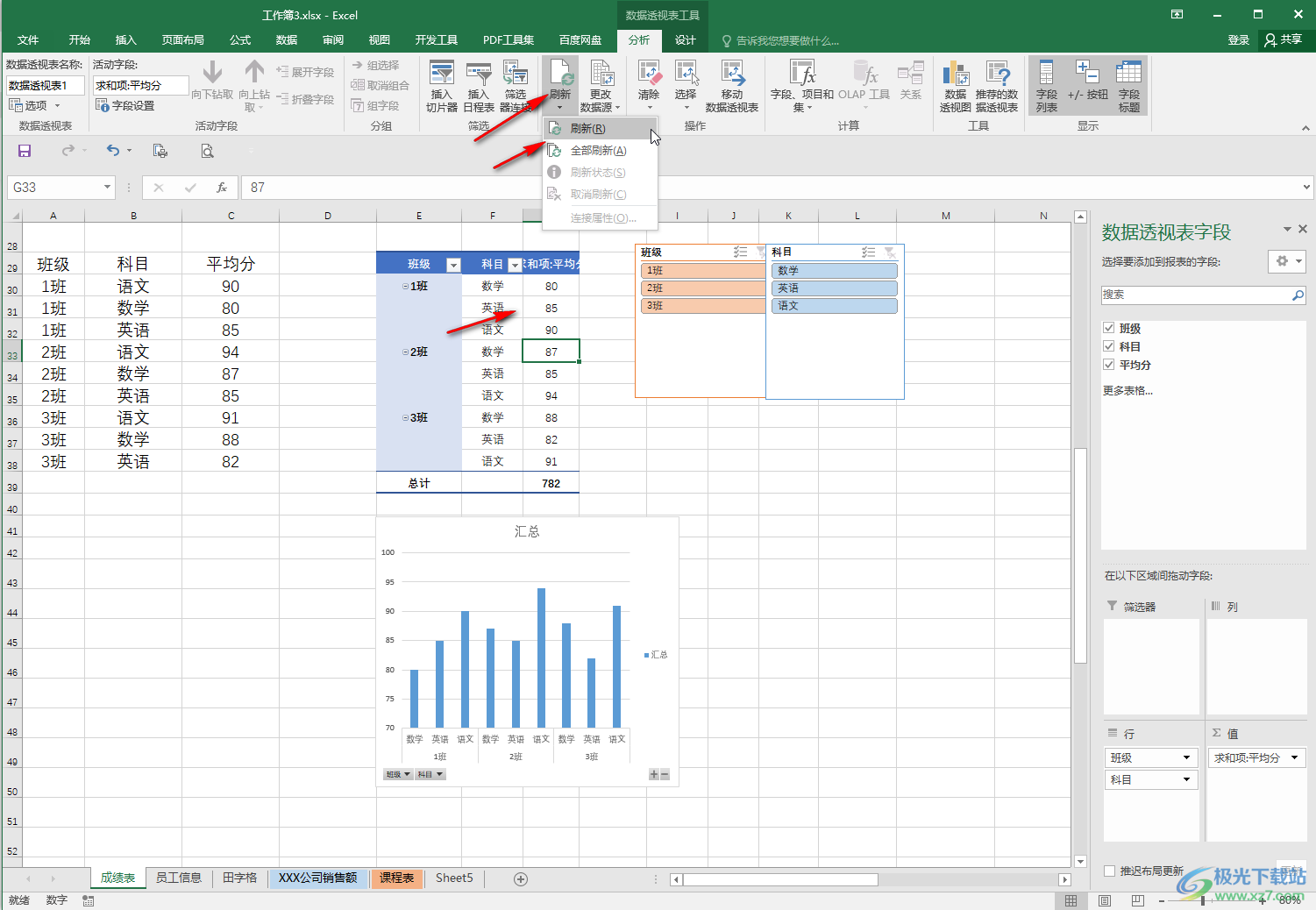1316x910 pixels.
Task: Click Move PivotTable icon
Action: 732,86
